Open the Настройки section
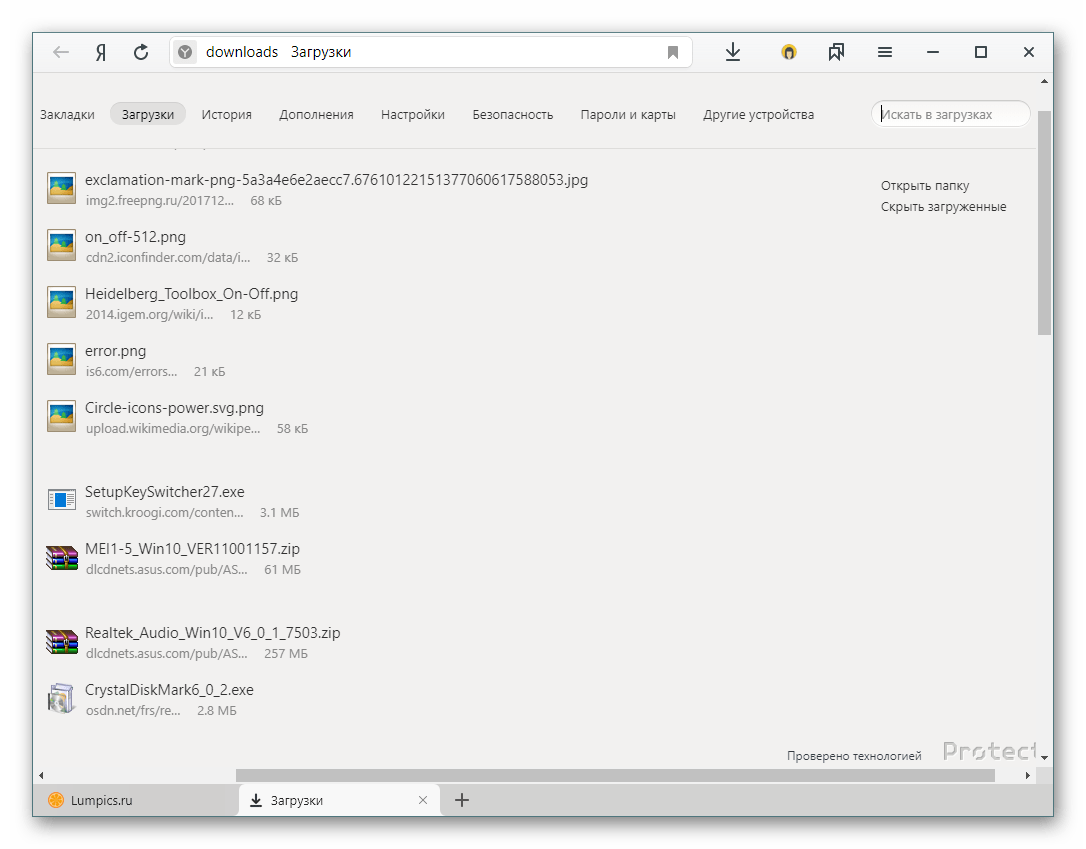 [412, 114]
